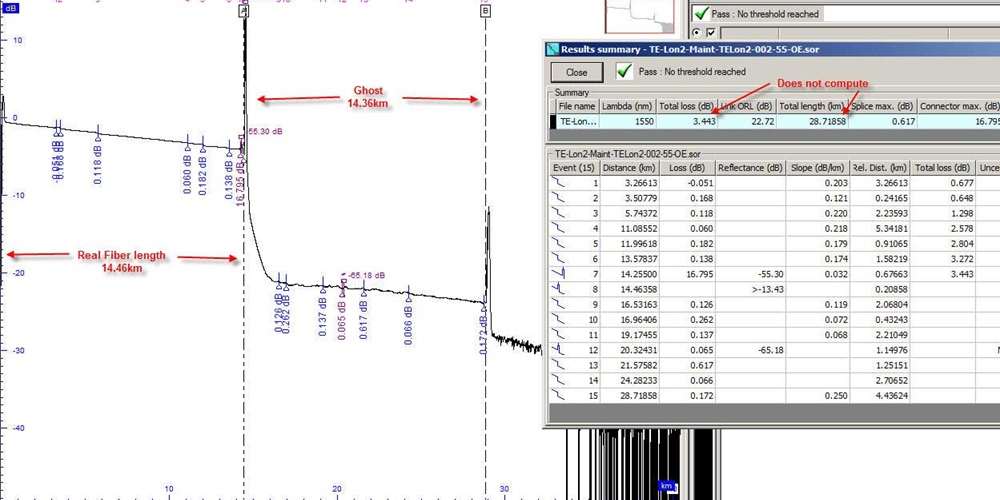The image size is (1000, 500).
Task: Click the Lambda (nm) column header
Action: click(x=628, y=106)
